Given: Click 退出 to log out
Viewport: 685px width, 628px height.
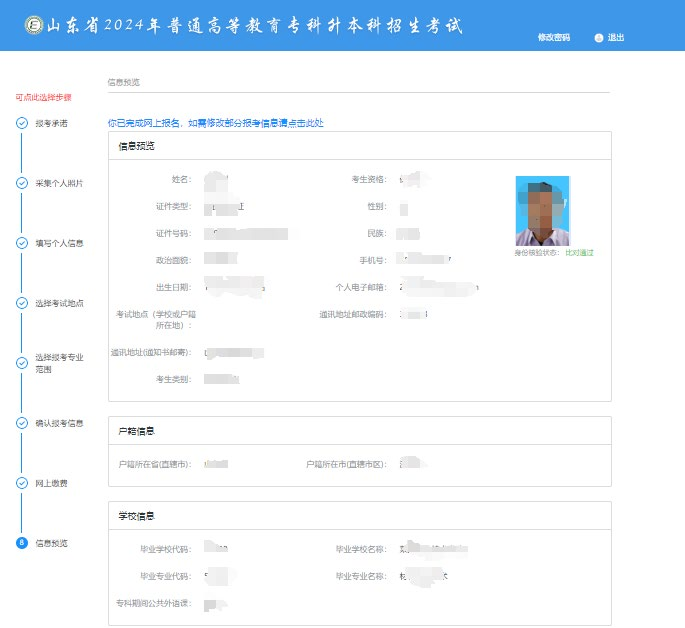Looking at the screenshot, I should (616, 38).
